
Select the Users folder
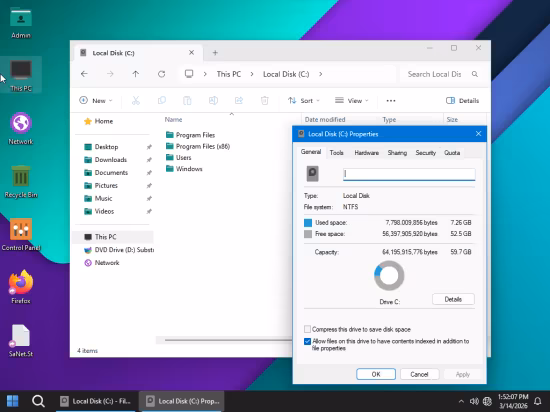(x=179, y=157)
